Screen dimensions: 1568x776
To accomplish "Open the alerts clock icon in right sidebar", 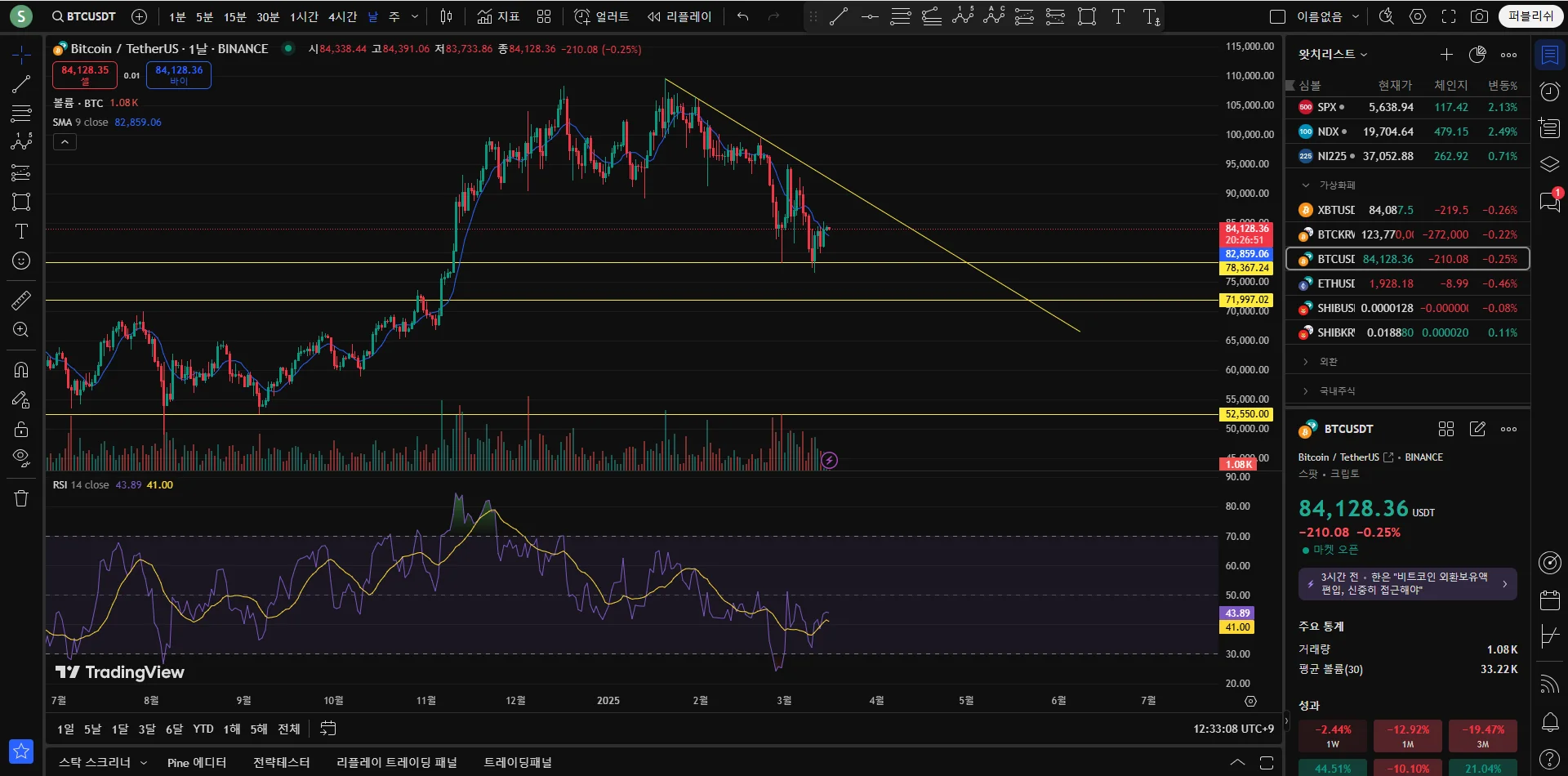I will click(x=1549, y=91).
